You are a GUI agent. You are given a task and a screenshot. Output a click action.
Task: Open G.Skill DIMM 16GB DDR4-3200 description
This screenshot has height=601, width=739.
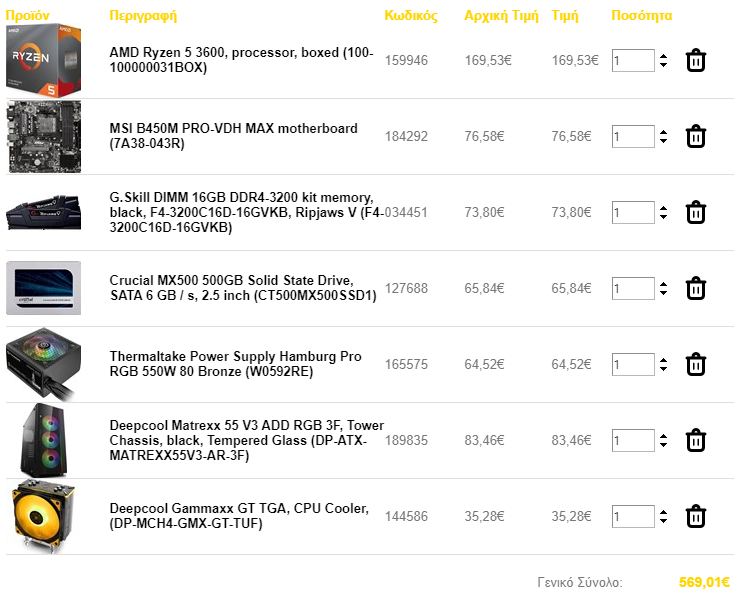[x=246, y=212]
